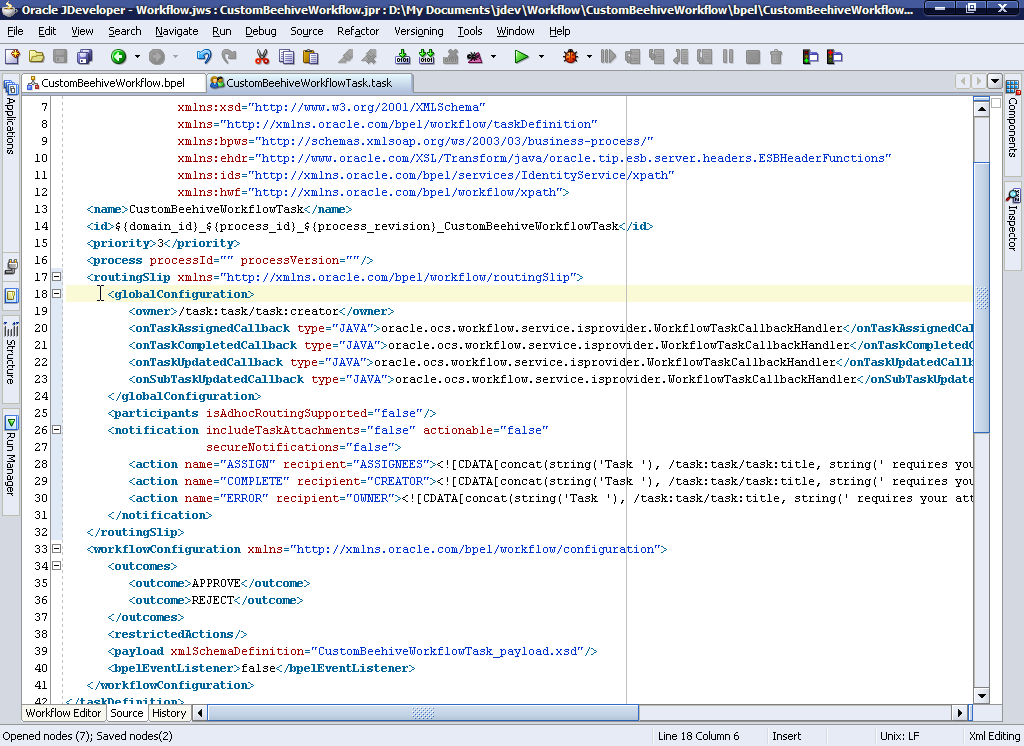1024x746 pixels.
Task: Switch to the Workflow Editor view
Action: click(x=62, y=713)
